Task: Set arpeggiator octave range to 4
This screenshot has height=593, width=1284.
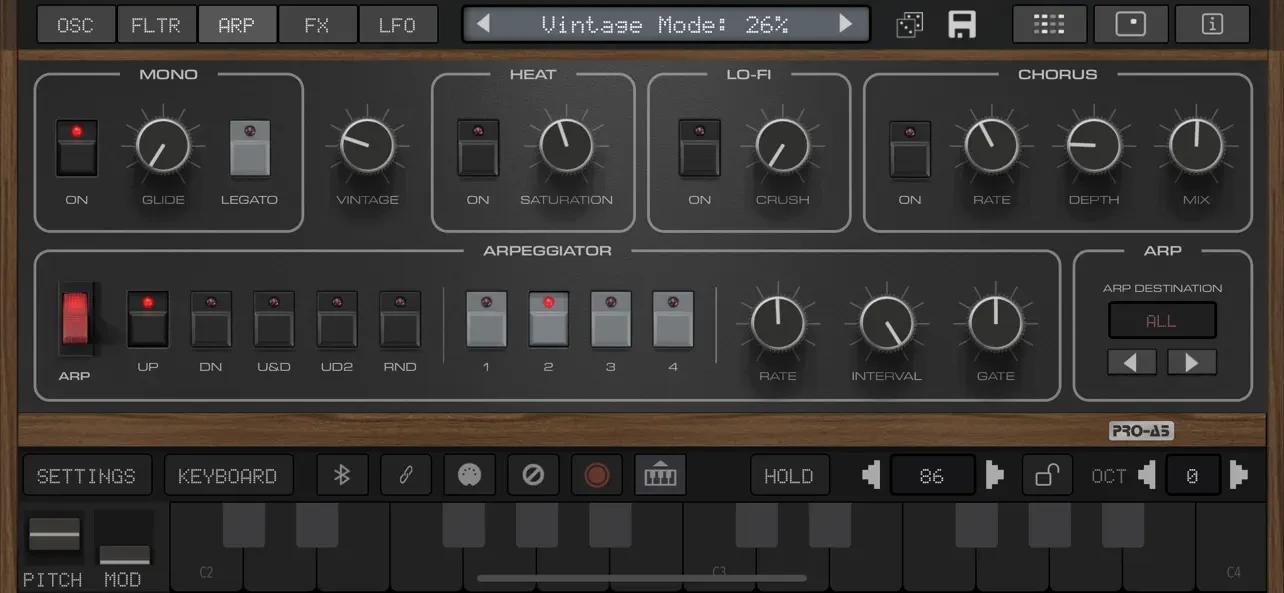Action: (673, 320)
